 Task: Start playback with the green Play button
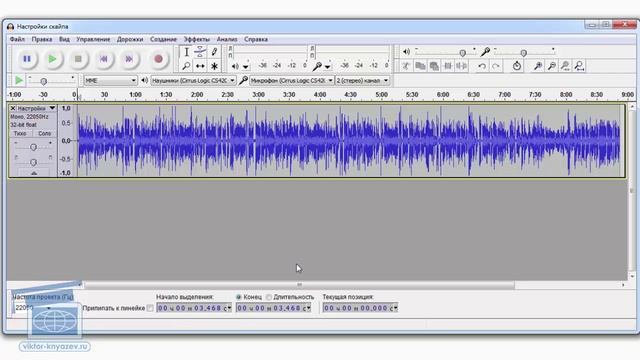tap(52, 59)
